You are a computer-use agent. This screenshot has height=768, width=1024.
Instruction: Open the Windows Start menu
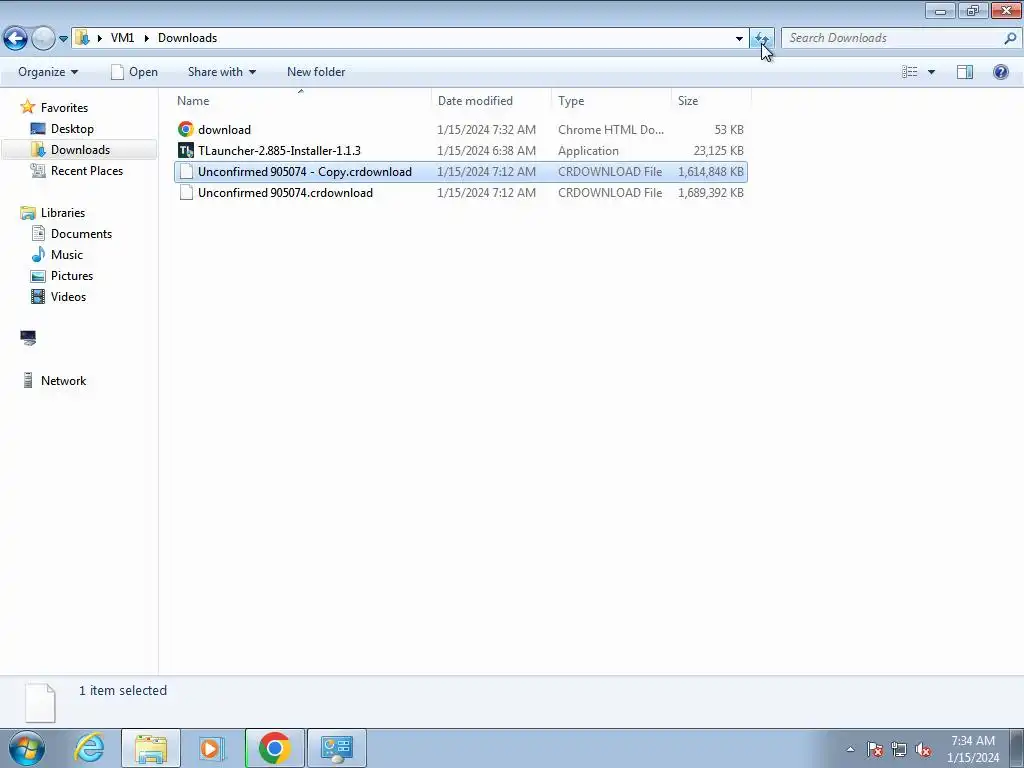click(x=27, y=748)
